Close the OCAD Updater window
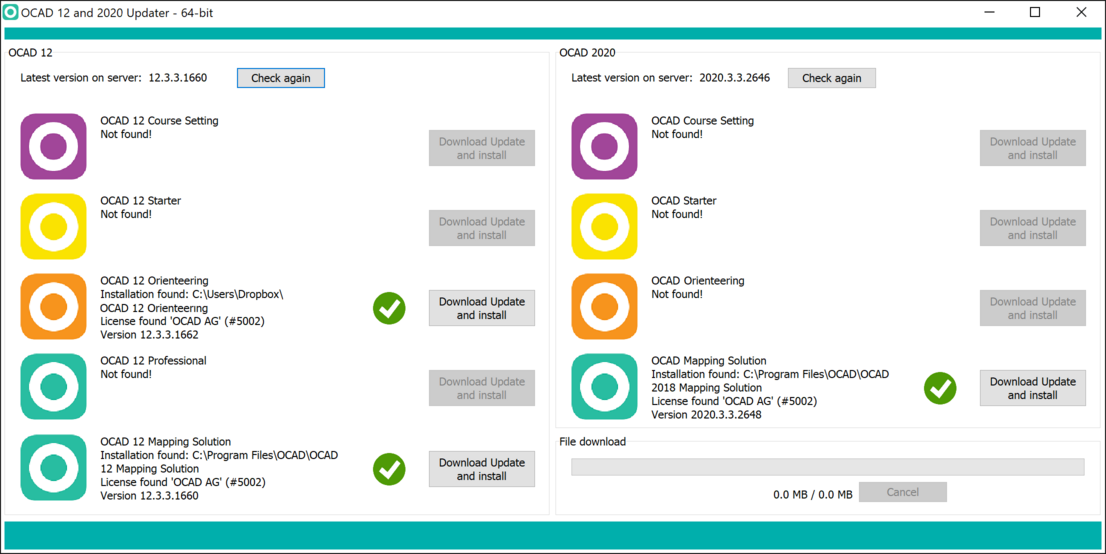Screen dimensions: 1106x554 (1081, 12)
